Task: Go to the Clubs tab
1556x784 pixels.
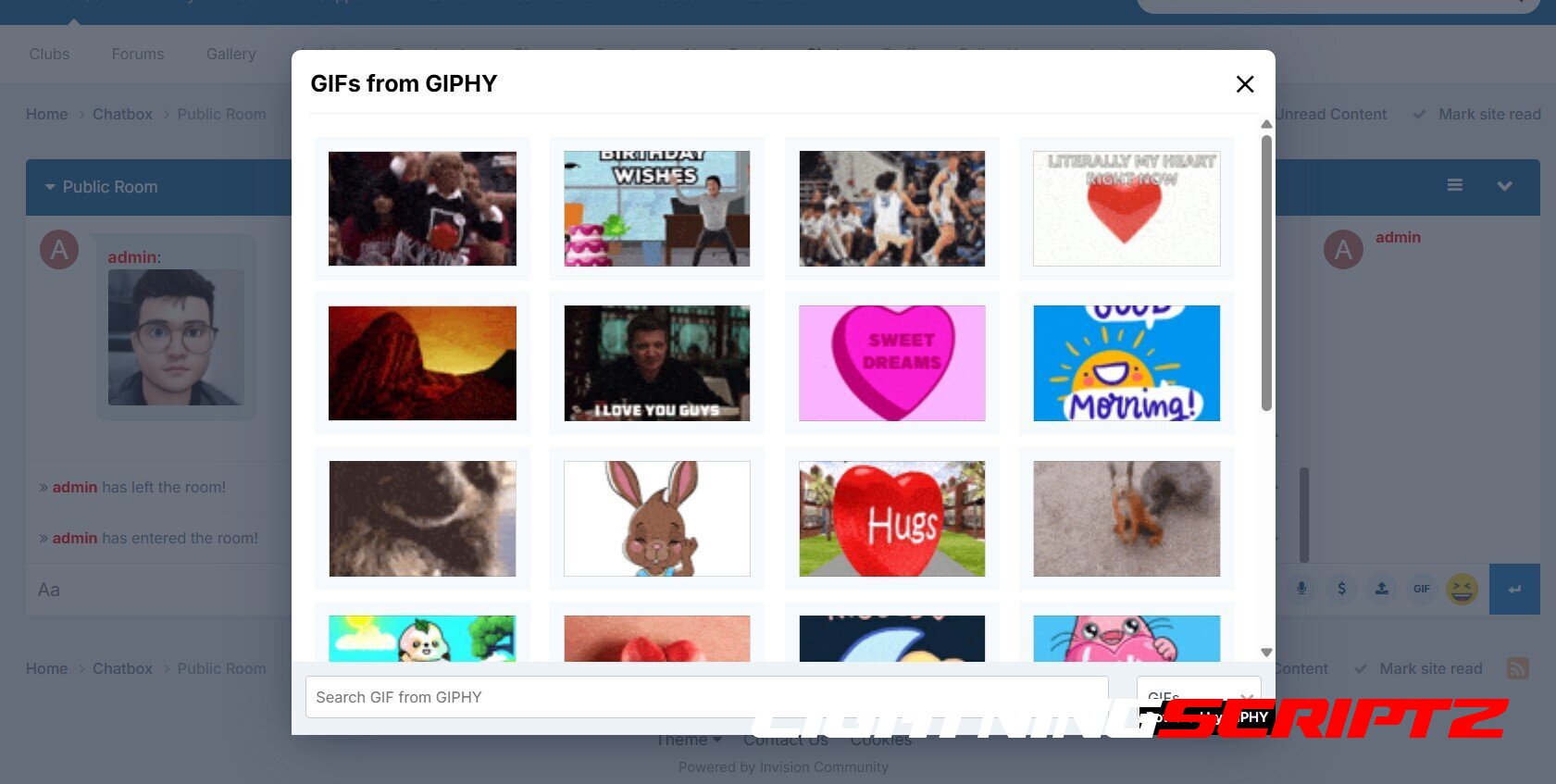Action: (49, 55)
